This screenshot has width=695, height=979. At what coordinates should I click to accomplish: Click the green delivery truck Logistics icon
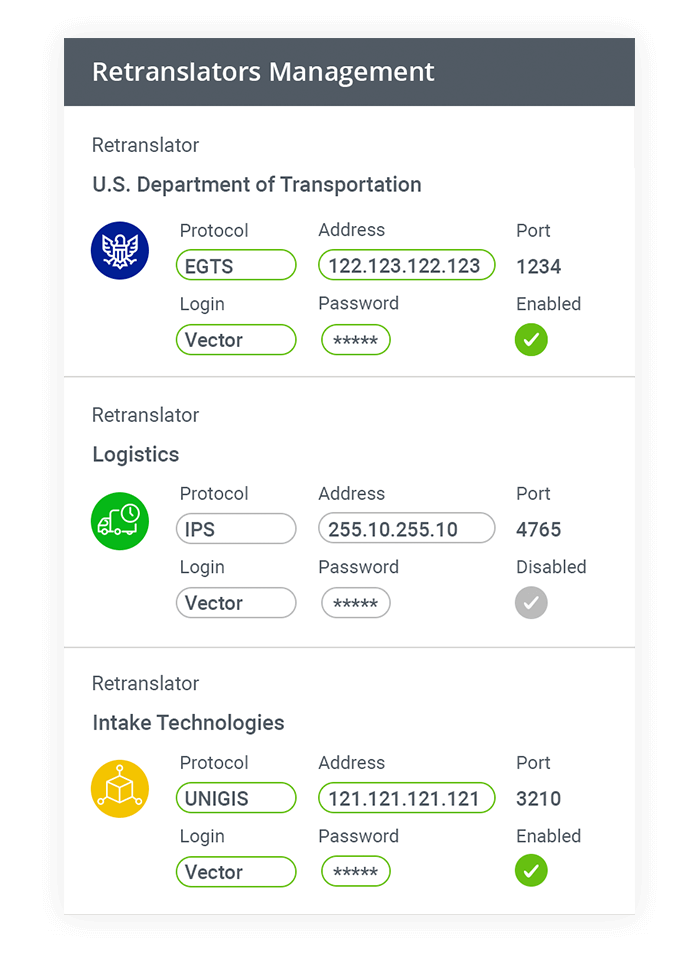click(x=120, y=521)
